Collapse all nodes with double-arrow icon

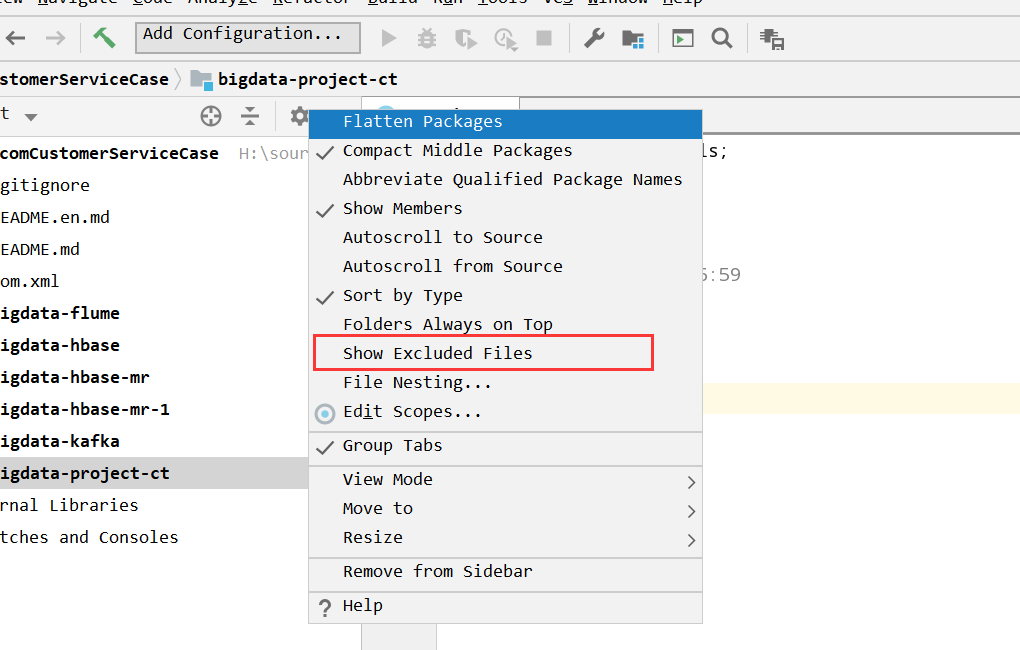pyautogui.click(x=250, y=116)
